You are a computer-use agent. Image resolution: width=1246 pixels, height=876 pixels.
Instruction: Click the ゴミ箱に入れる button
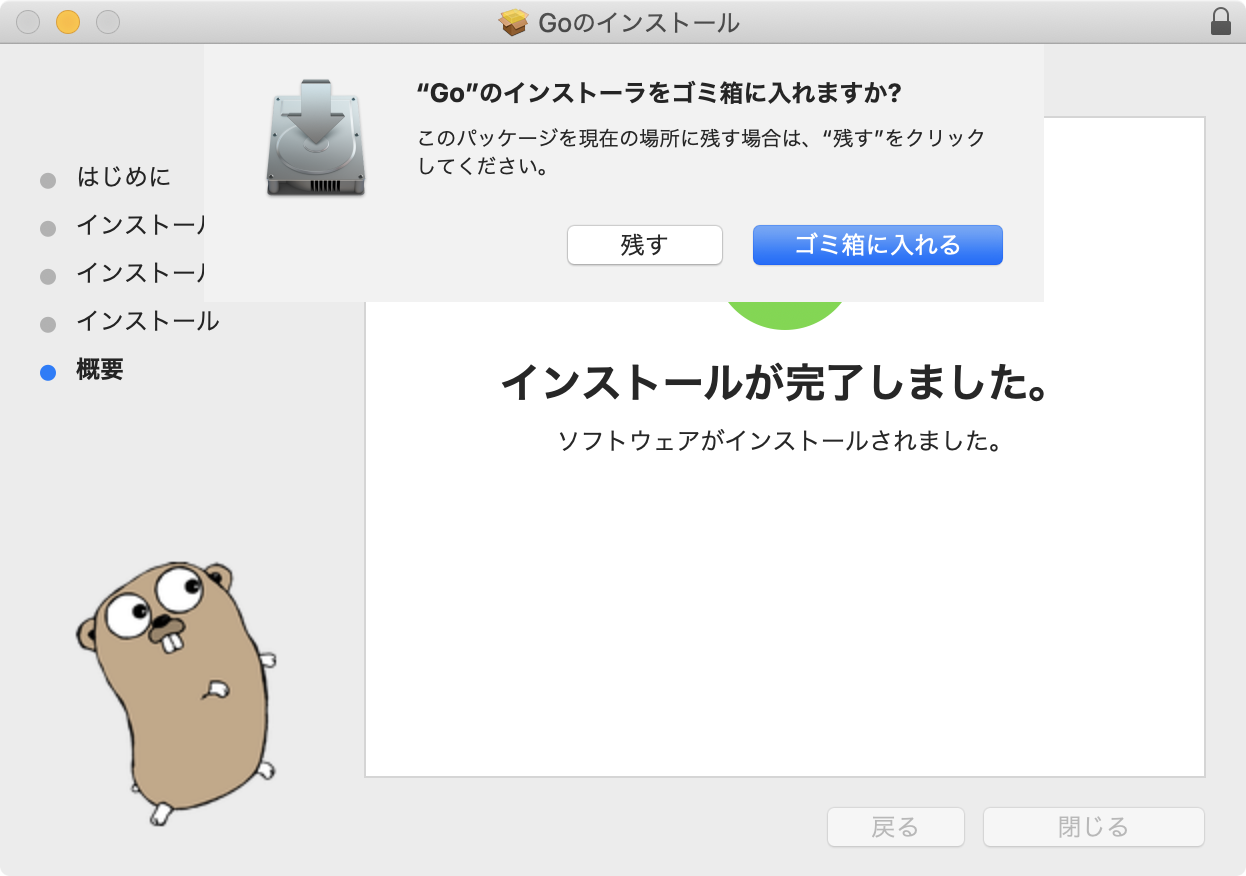877,245
